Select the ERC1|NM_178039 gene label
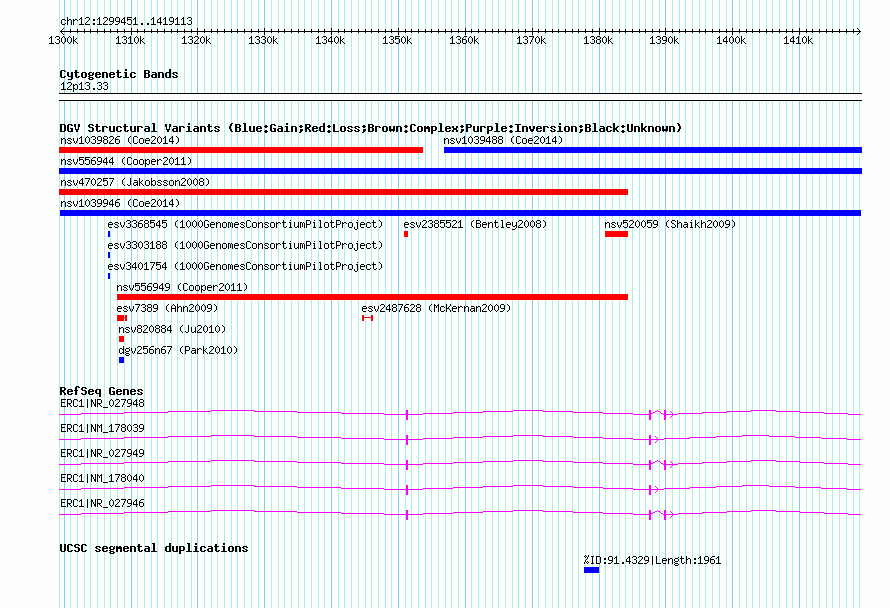The image size is (890, 608). pos(102,428)
